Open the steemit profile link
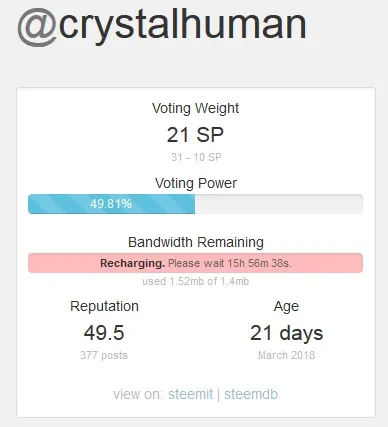The width and height of the screenshot is (388, 427). (190, 394)
